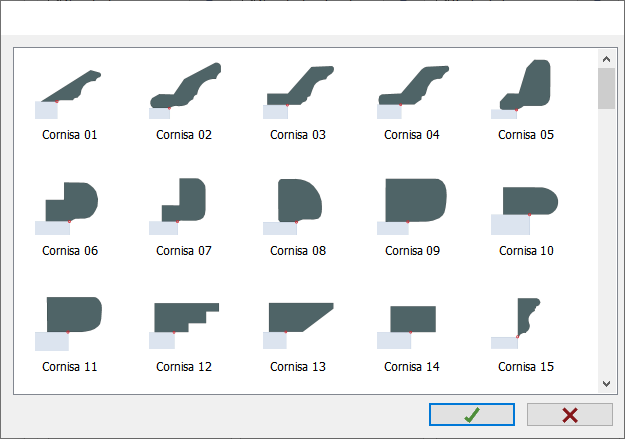Click the 'Cornisa 09' label
The image size is (625, 439).
point(412,251)
